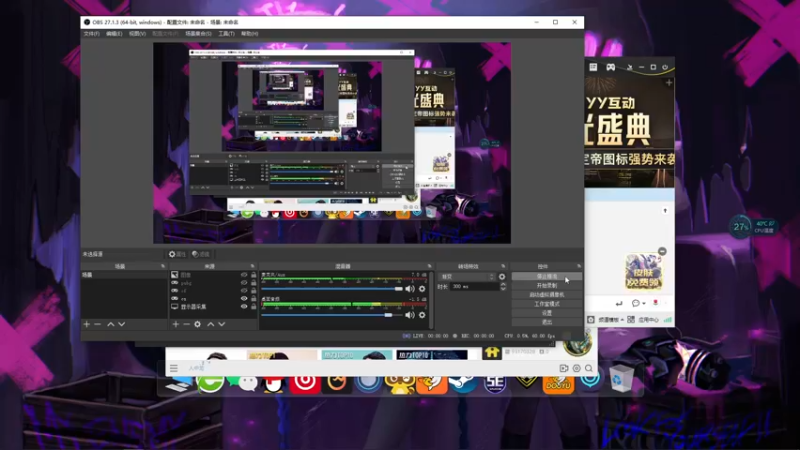800x450 pixels.
Task: Hide the 显示器采集 source
Action: pyautogui.click(x=244, y=307)
